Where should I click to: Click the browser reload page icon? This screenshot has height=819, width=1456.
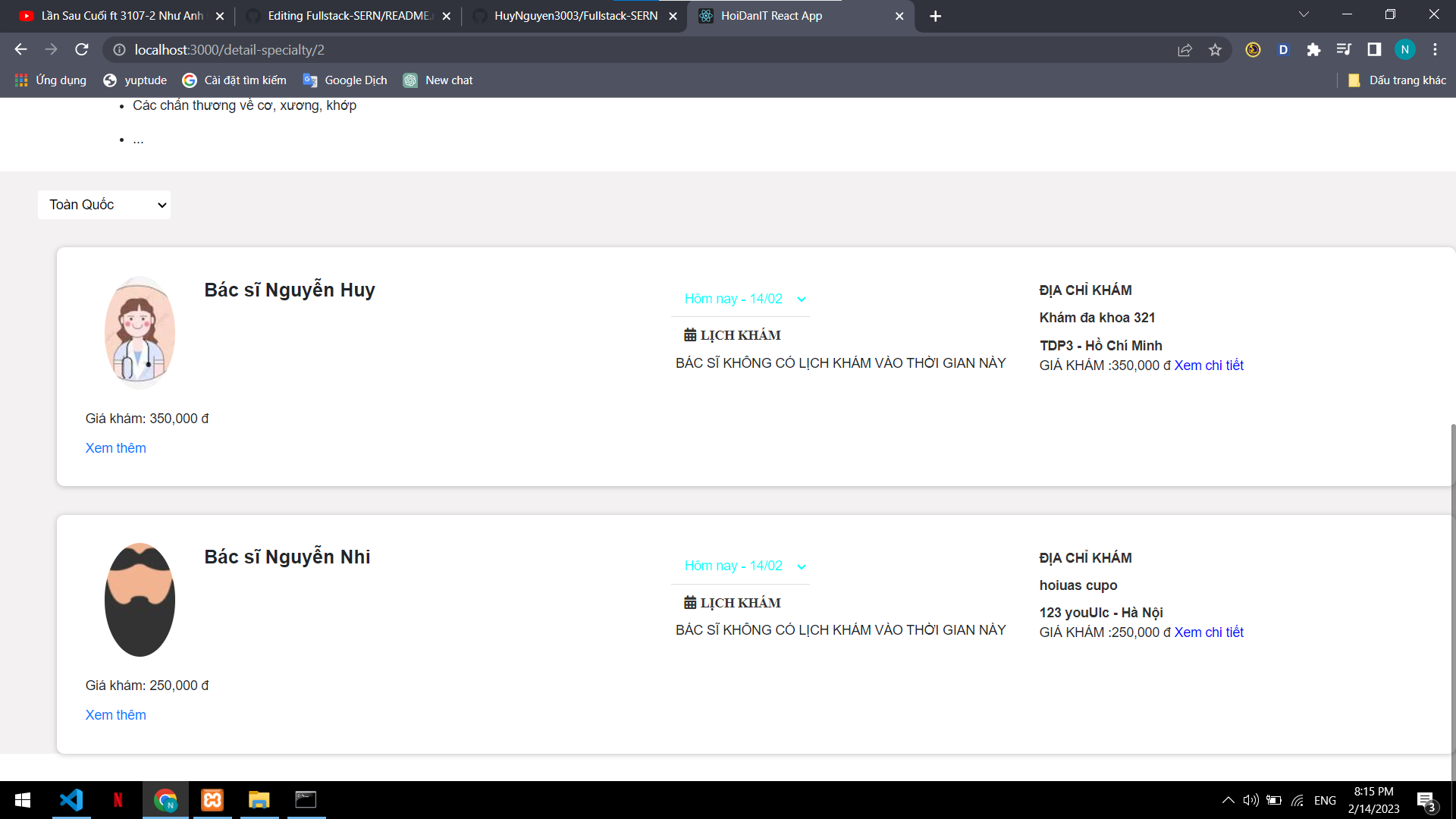tap(82, 49)
